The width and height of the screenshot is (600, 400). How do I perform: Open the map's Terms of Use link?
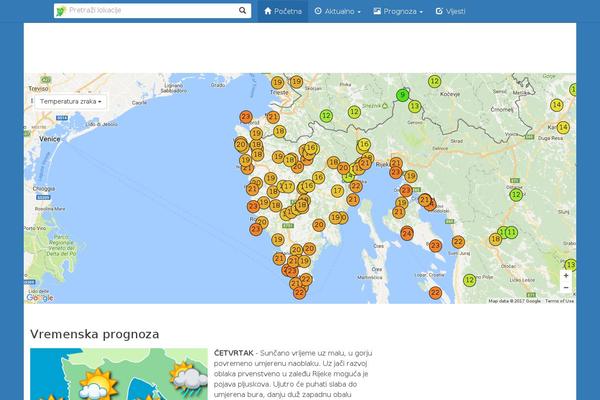(x=559, y=301)
